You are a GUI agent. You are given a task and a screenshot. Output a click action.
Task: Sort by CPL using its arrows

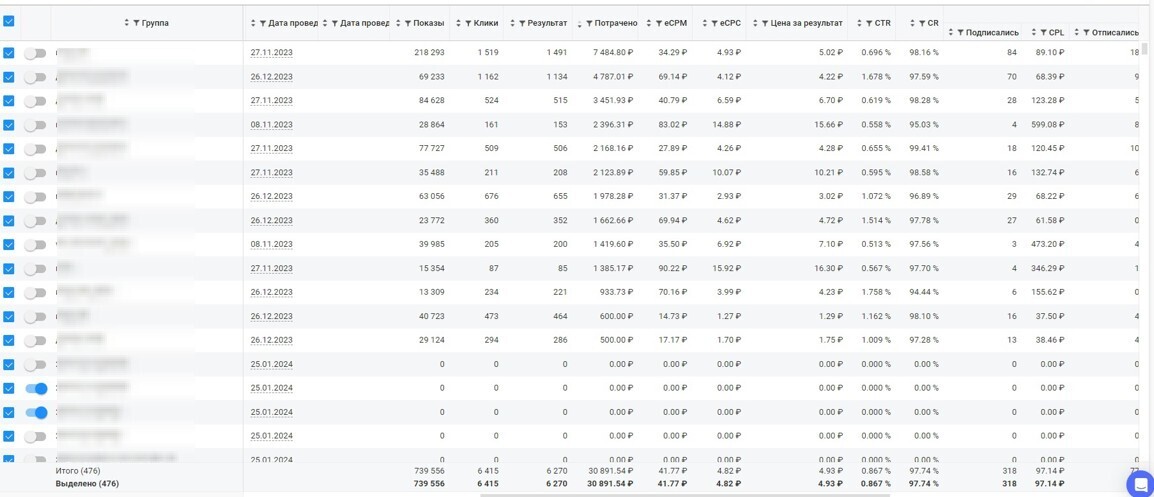[x=1035, y=33]
